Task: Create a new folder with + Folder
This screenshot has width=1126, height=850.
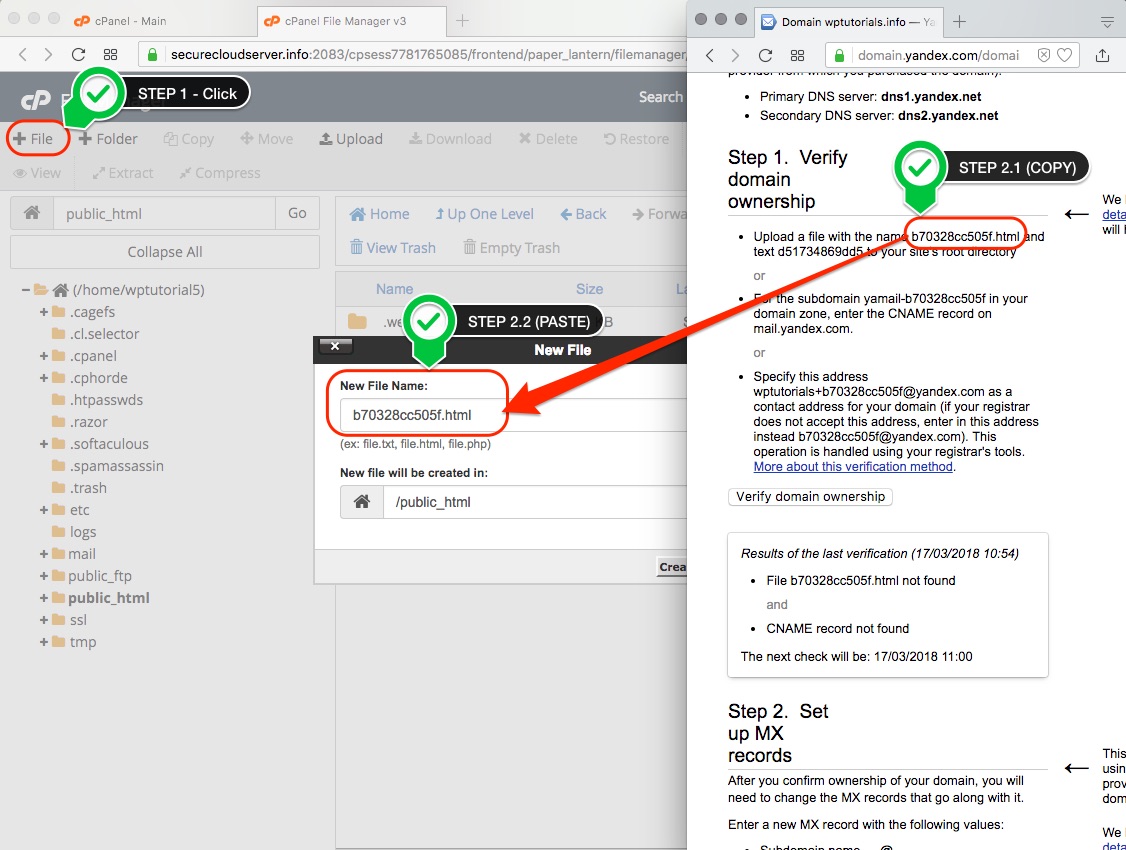Action: 108,139
